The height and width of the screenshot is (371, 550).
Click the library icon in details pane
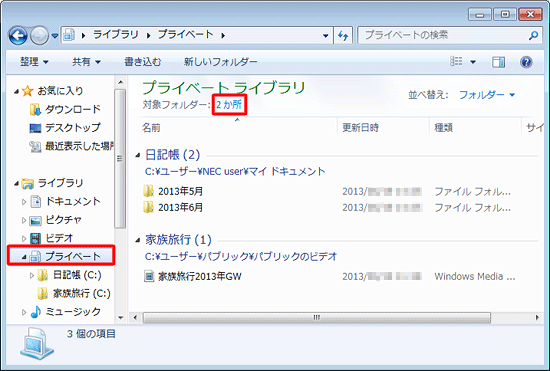click(37, 344)
